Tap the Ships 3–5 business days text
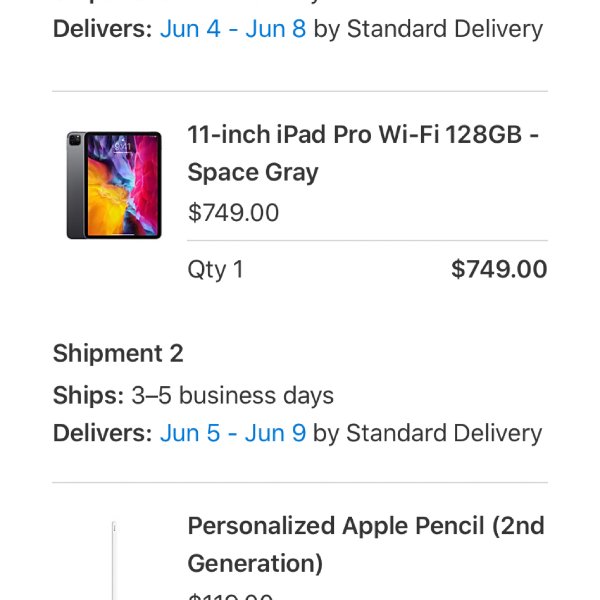 click(x=193, y=395)
